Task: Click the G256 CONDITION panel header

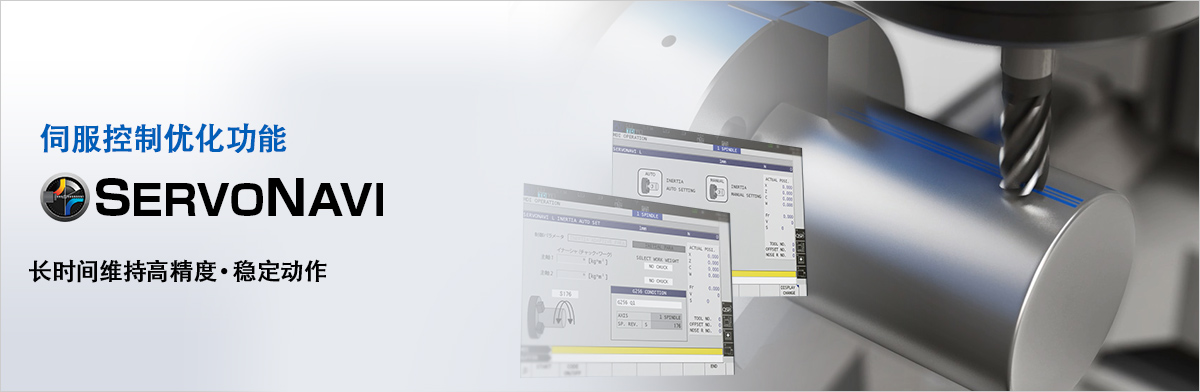Action: pyautogui.click(x=647, y=291)
